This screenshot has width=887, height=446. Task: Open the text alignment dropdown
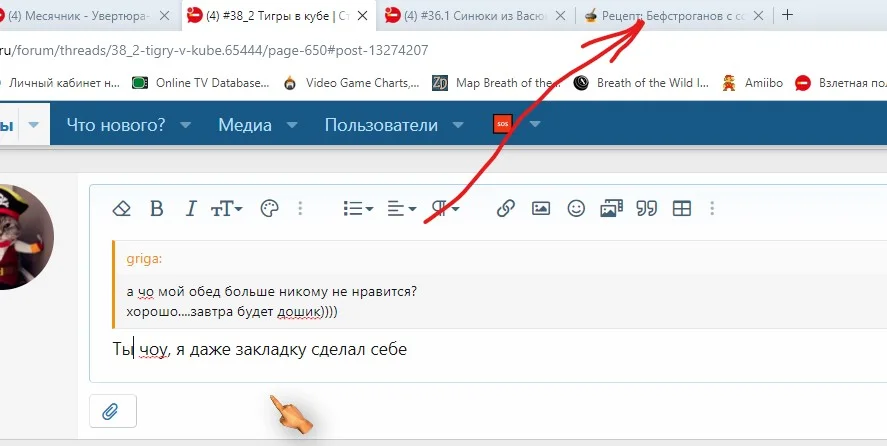[x=402, y=209]
